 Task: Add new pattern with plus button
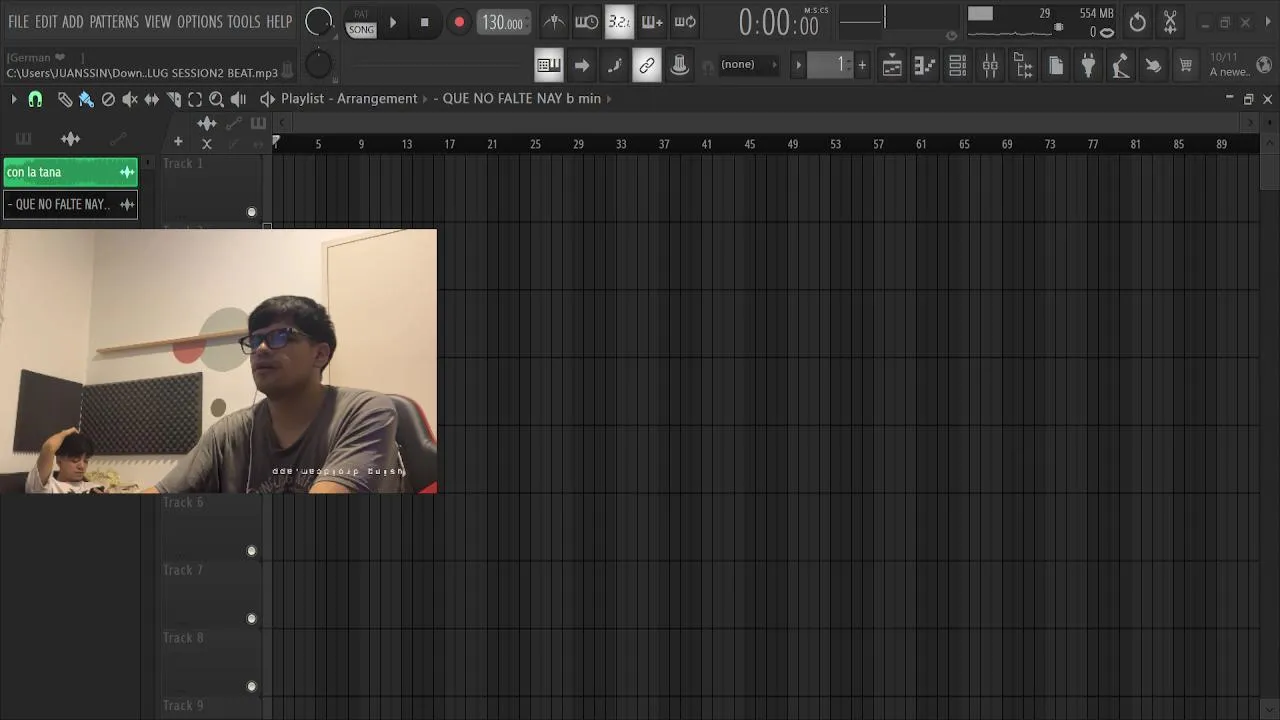[862, 65]
